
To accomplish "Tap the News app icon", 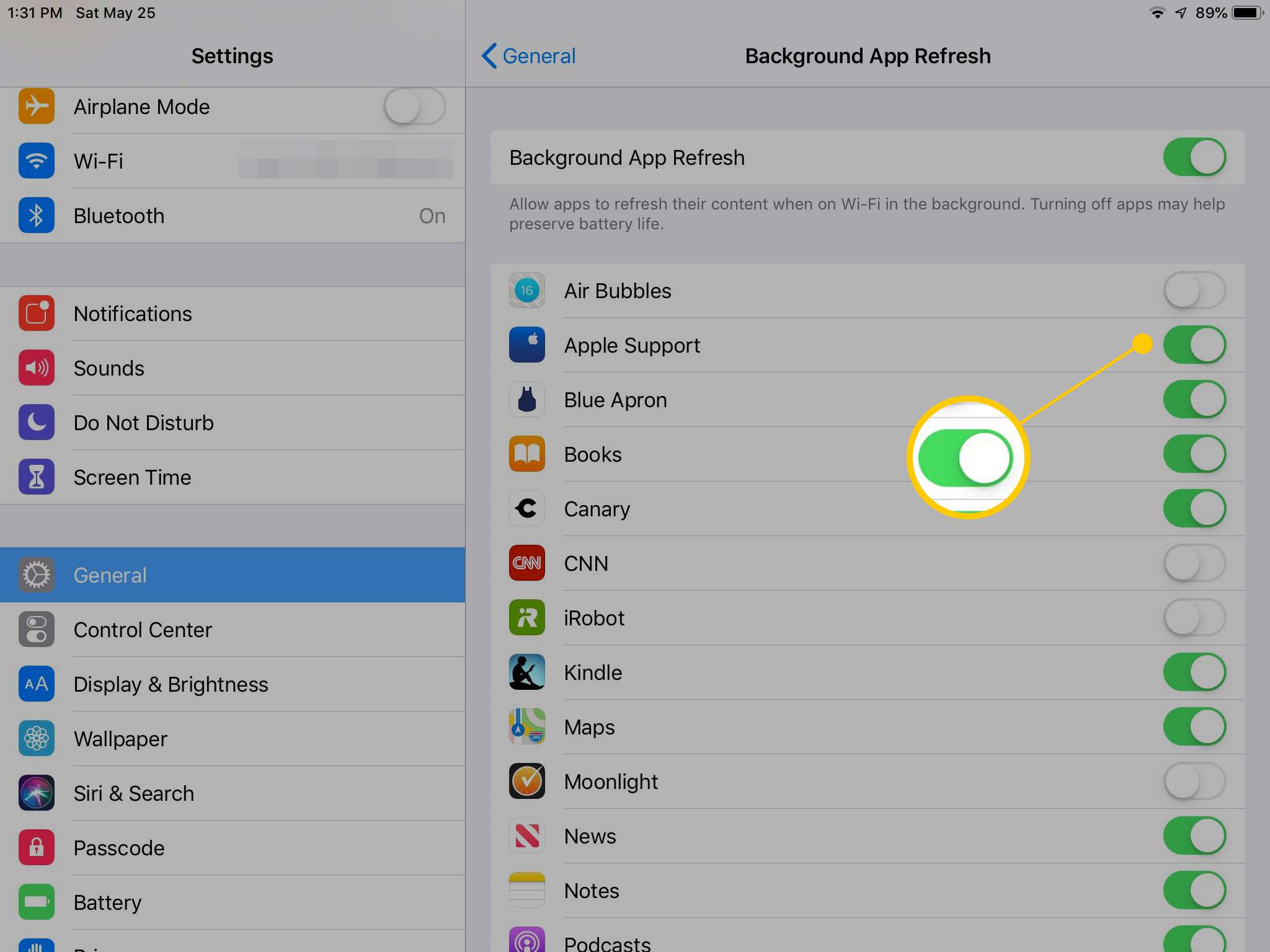I will pos(527,835).
